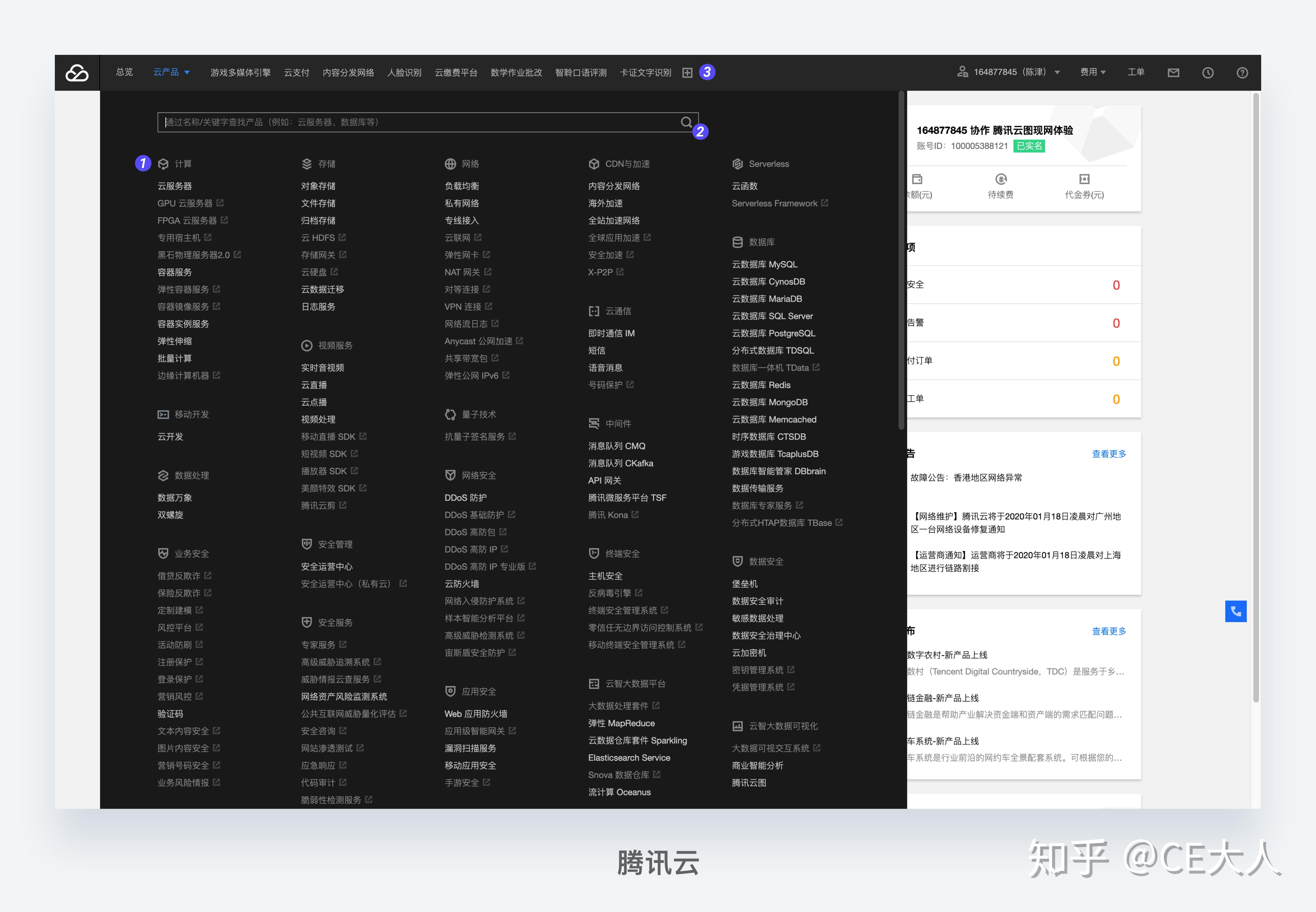Click the 数据库 database category icon
Image resolution: width=1316 pixels, height=912 pixels.
click(738, 242)
